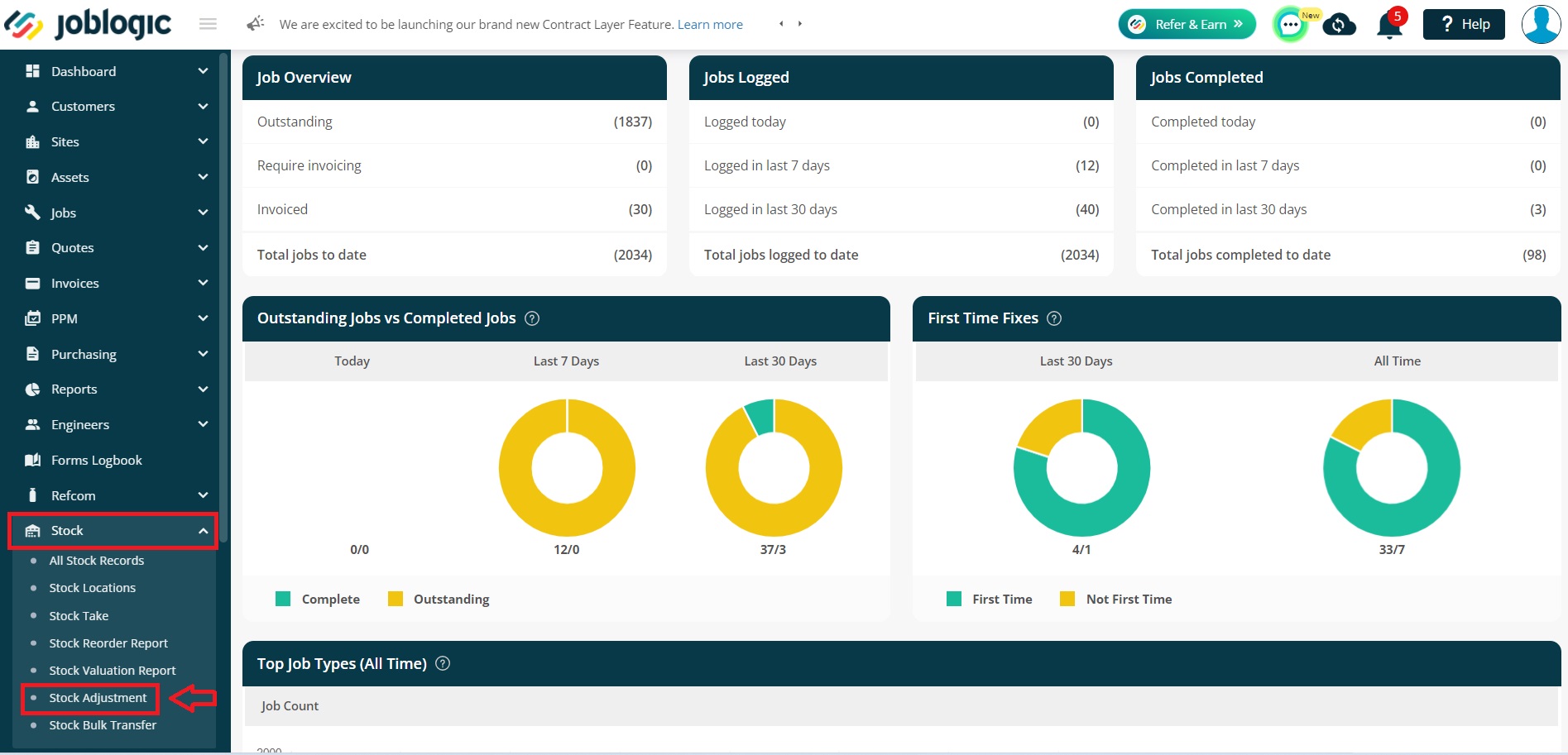Image resolution: width=1568 pixels, height=755 pixels.
Task: Expand the Invoices menu chevron
Action: (203, 283)
